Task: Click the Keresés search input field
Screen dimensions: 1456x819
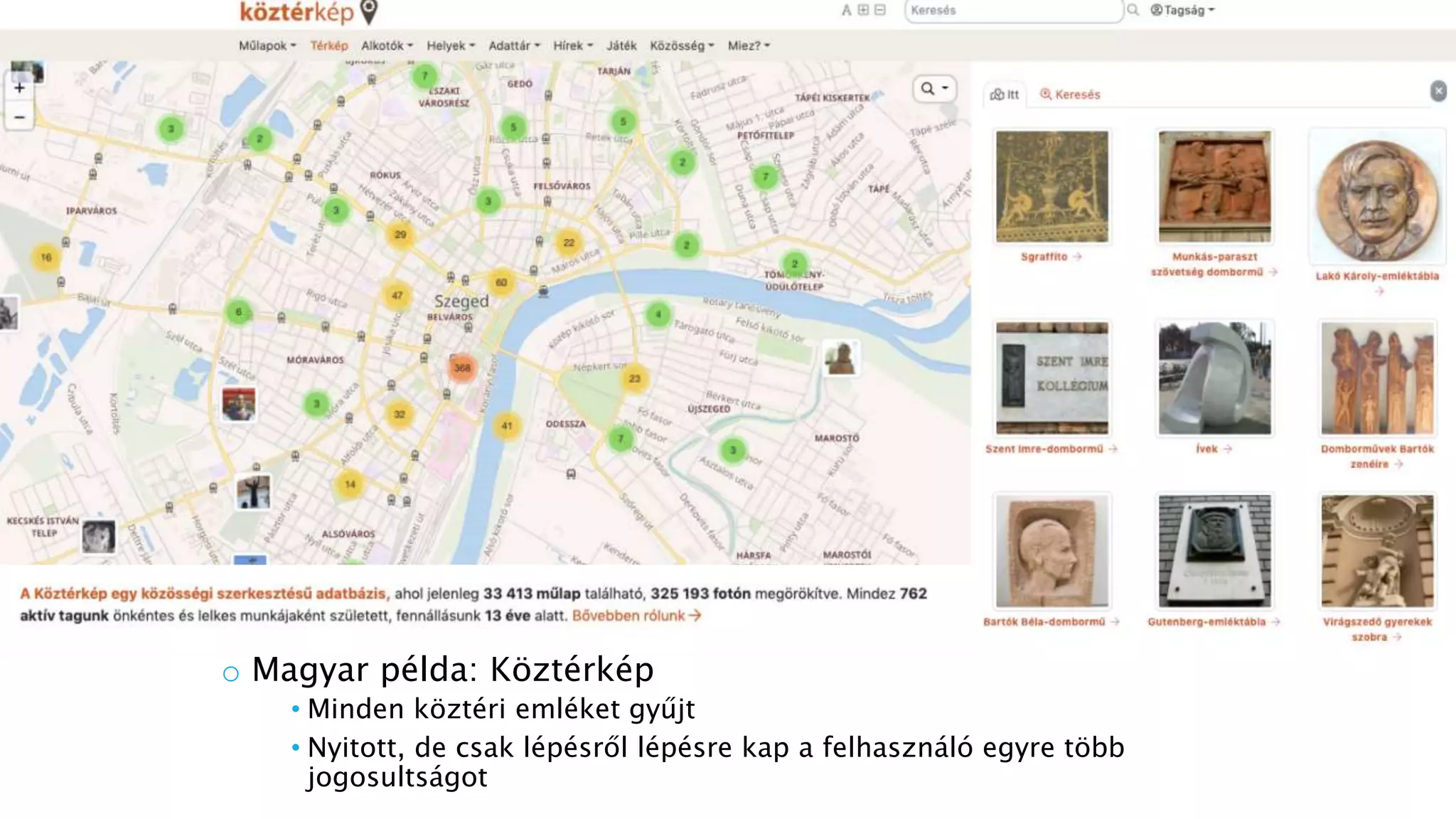Action: pyautogui.click(x=1013, y=11)
